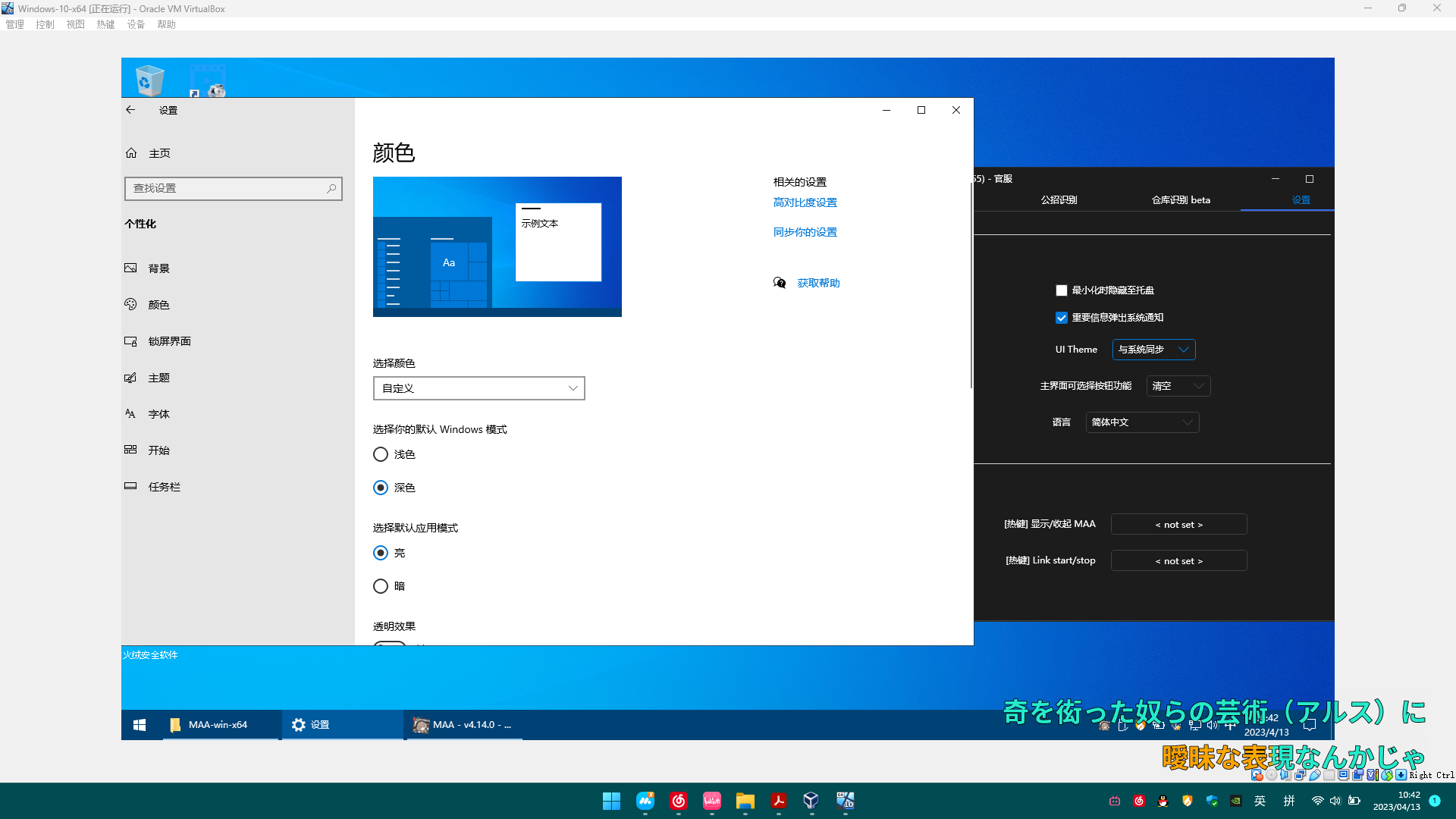
Task: Switch to the 公招识别 tab in MAA
Action: click(x=1059, y=199)
